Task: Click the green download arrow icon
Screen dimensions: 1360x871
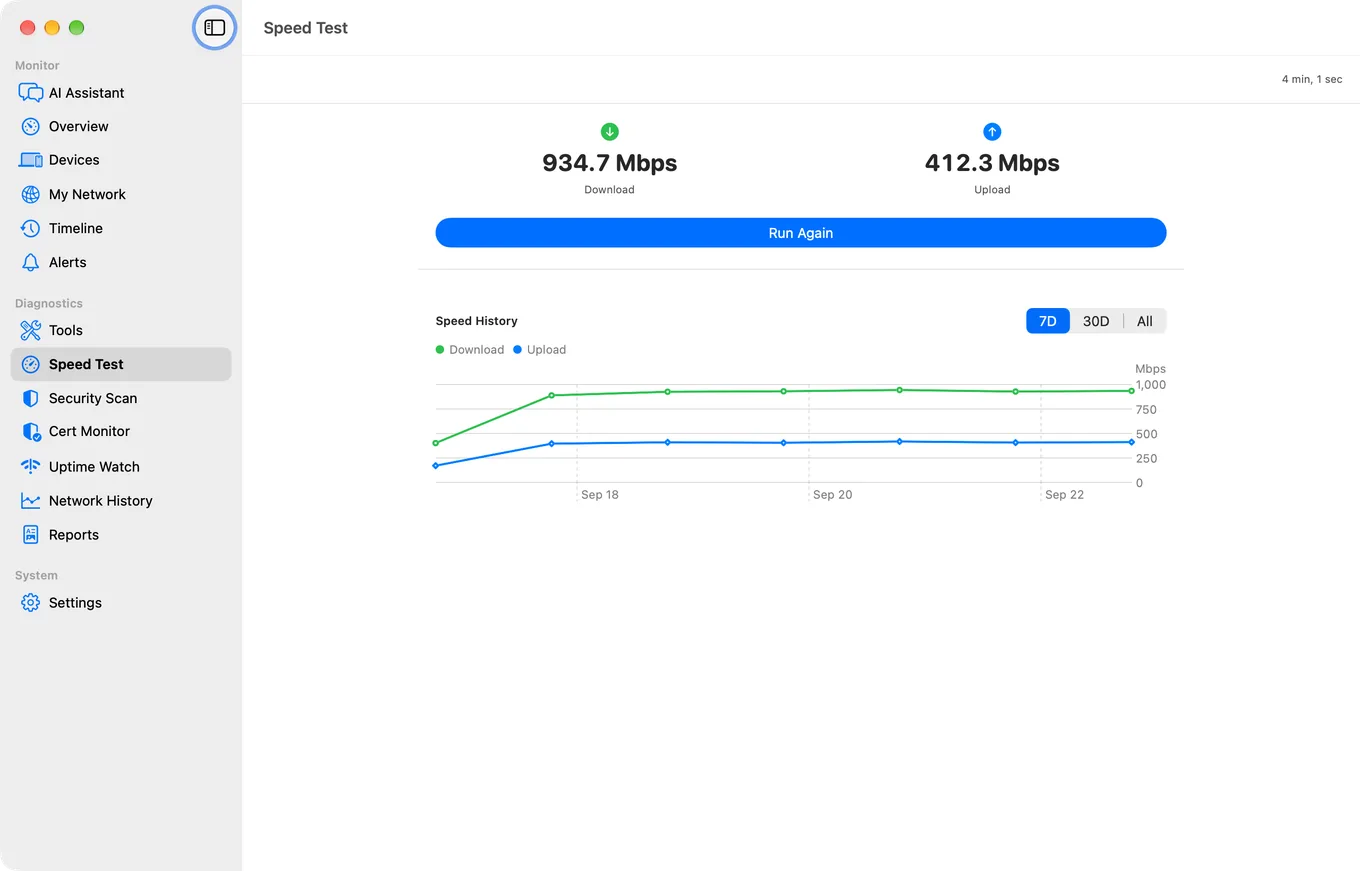Action: tap(609, 132)
